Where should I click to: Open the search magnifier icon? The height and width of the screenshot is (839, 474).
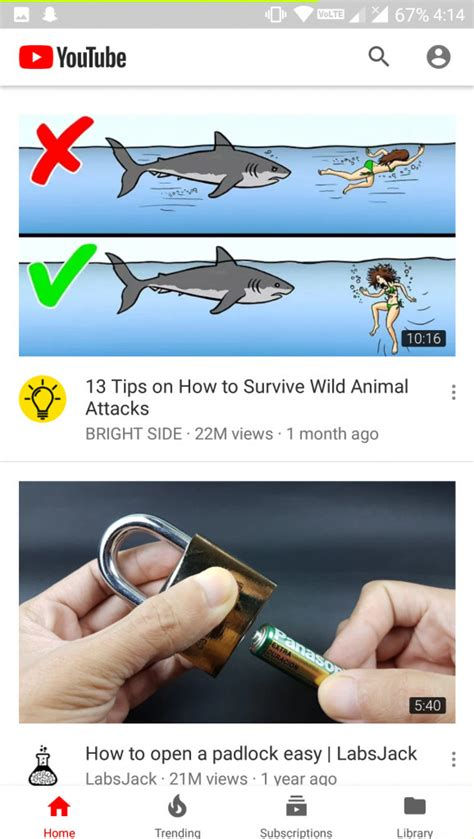pyautogui.click(x=379, y=56)
